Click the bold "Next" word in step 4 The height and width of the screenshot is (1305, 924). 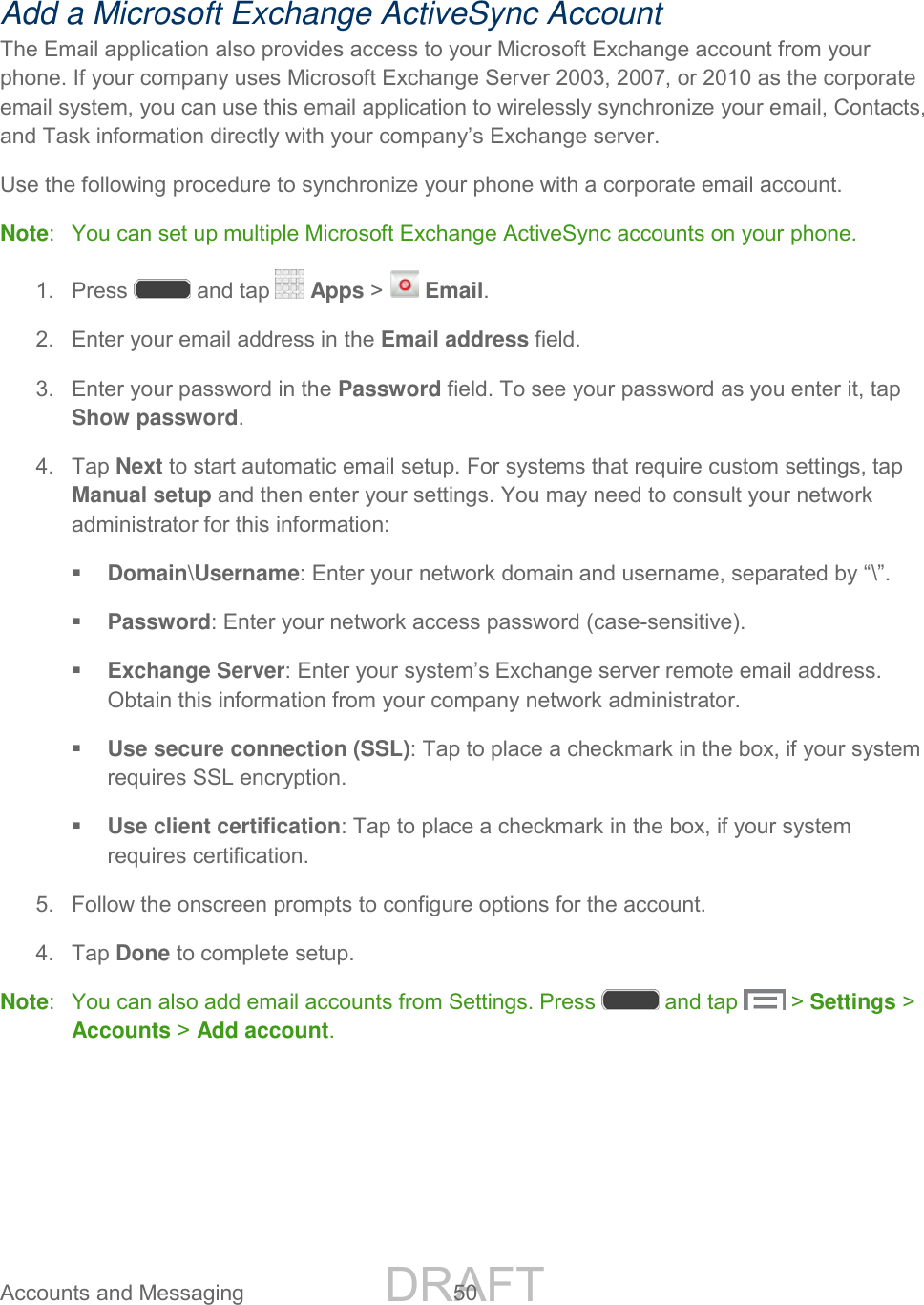138,467
